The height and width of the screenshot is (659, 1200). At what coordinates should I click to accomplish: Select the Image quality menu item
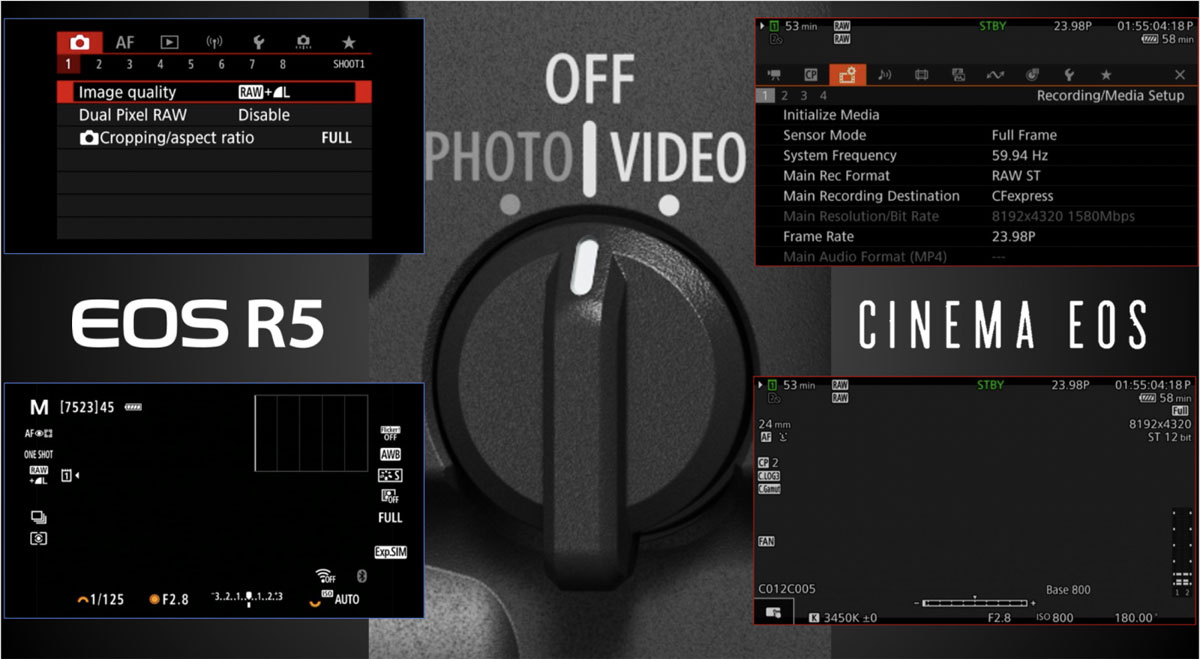[x=214, y=92]
